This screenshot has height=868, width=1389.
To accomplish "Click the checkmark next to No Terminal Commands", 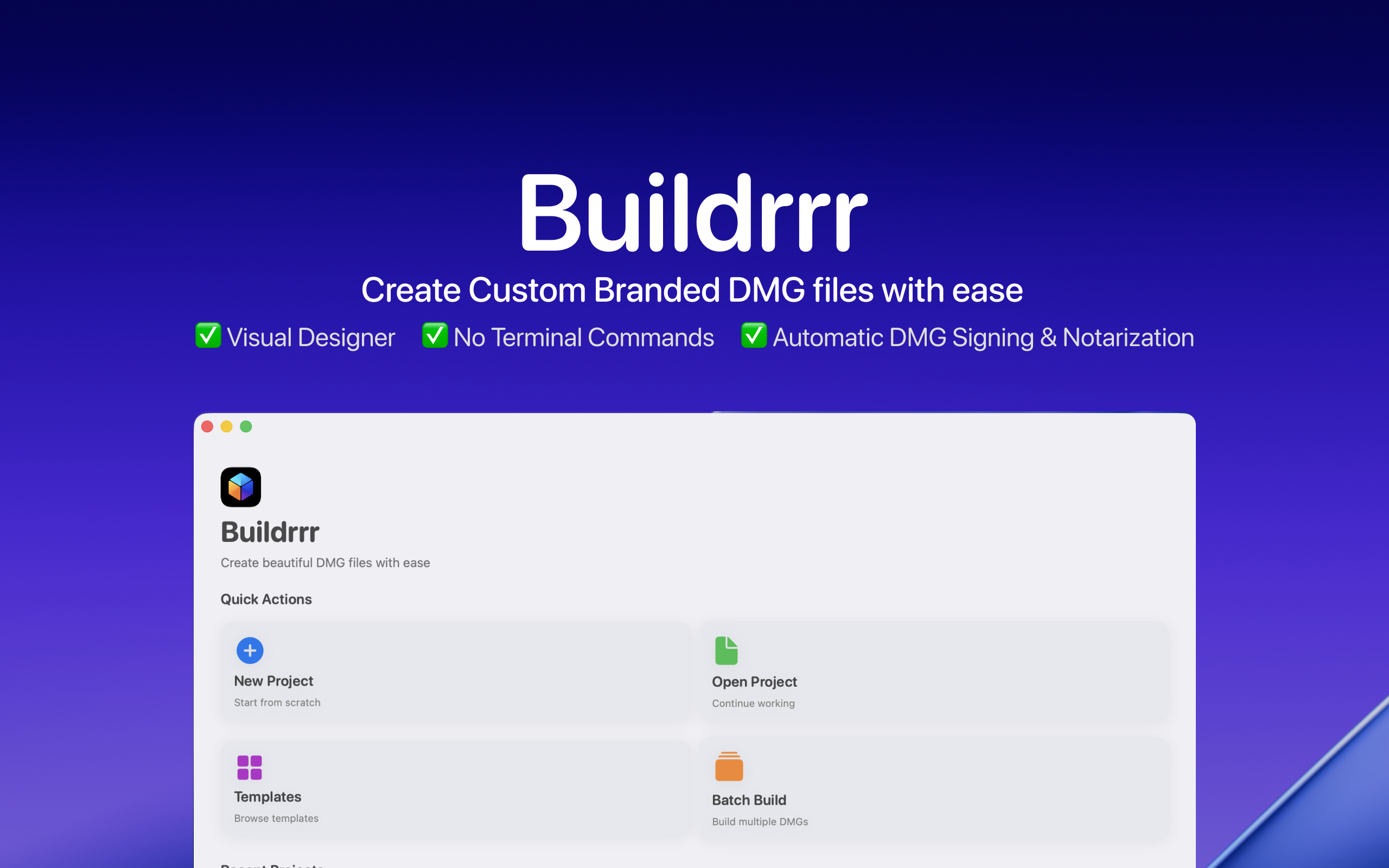I will (435, 336).
